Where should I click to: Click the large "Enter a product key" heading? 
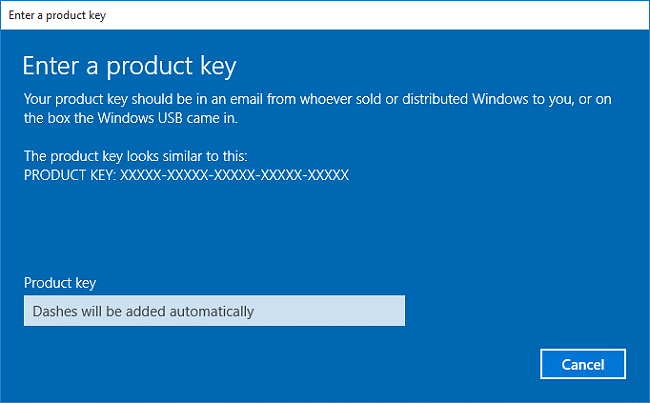(130, 66)
